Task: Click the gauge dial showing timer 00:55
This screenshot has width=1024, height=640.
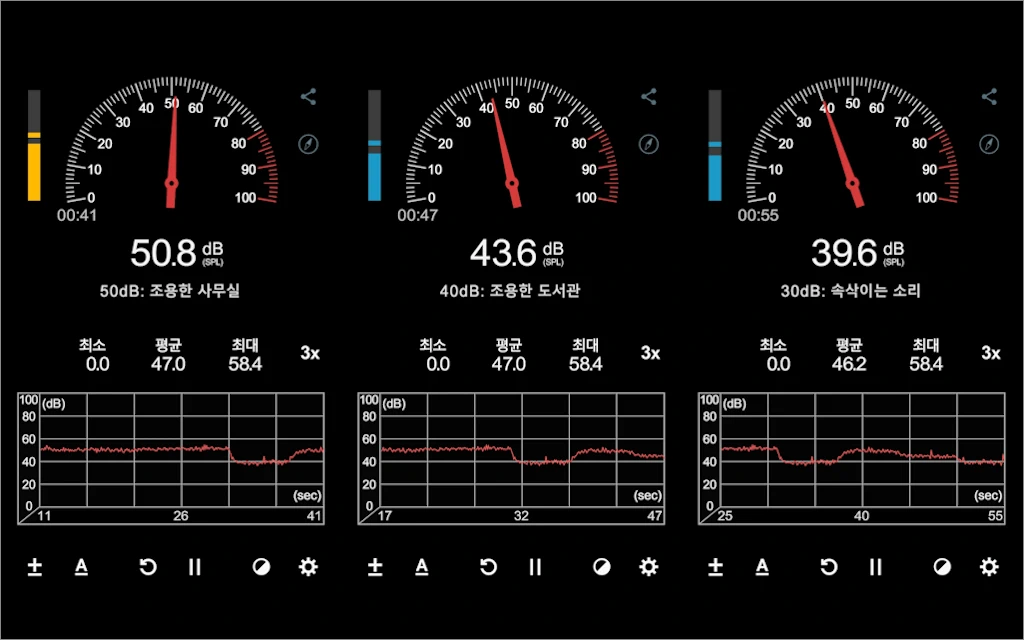Action: (x=852, y=145)
